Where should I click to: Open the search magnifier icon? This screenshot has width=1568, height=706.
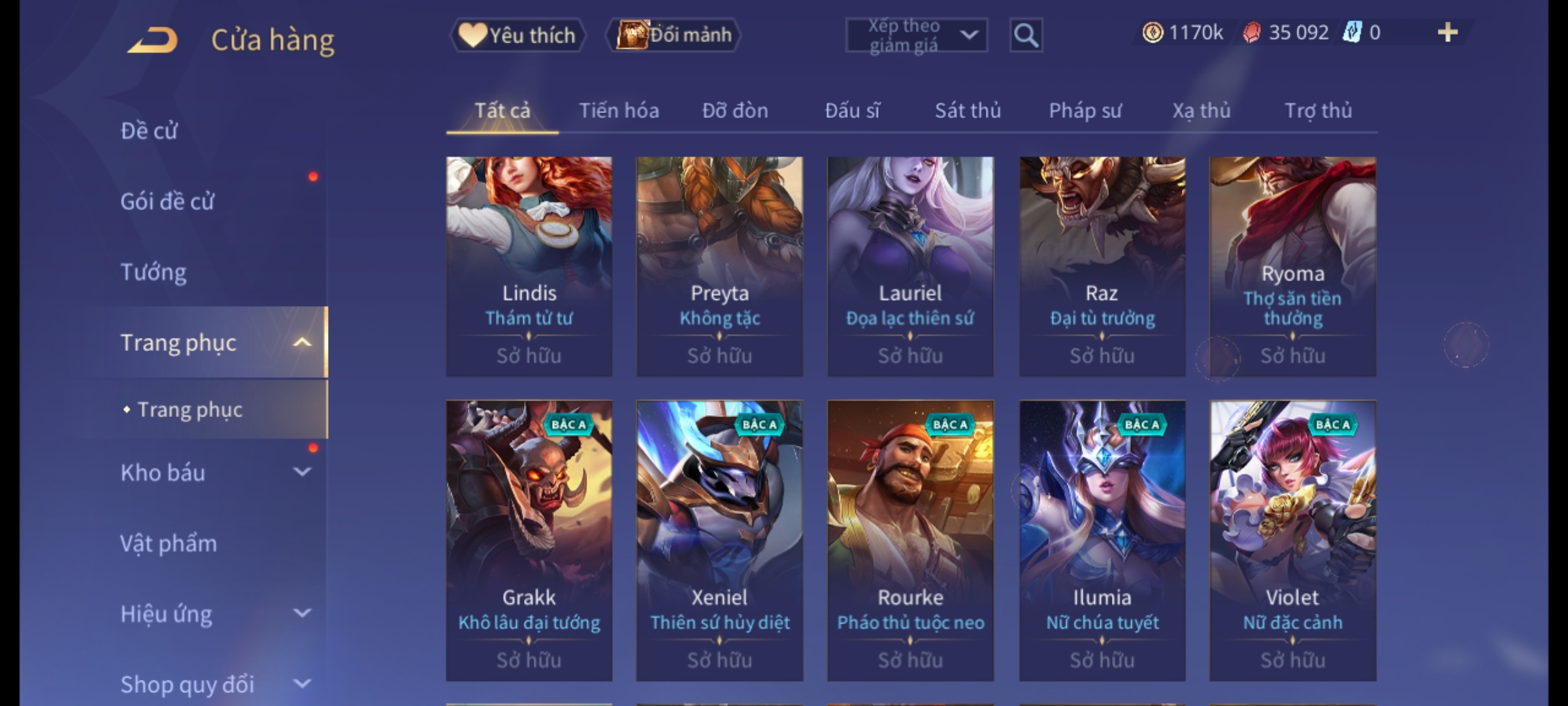coord(1026,35)
